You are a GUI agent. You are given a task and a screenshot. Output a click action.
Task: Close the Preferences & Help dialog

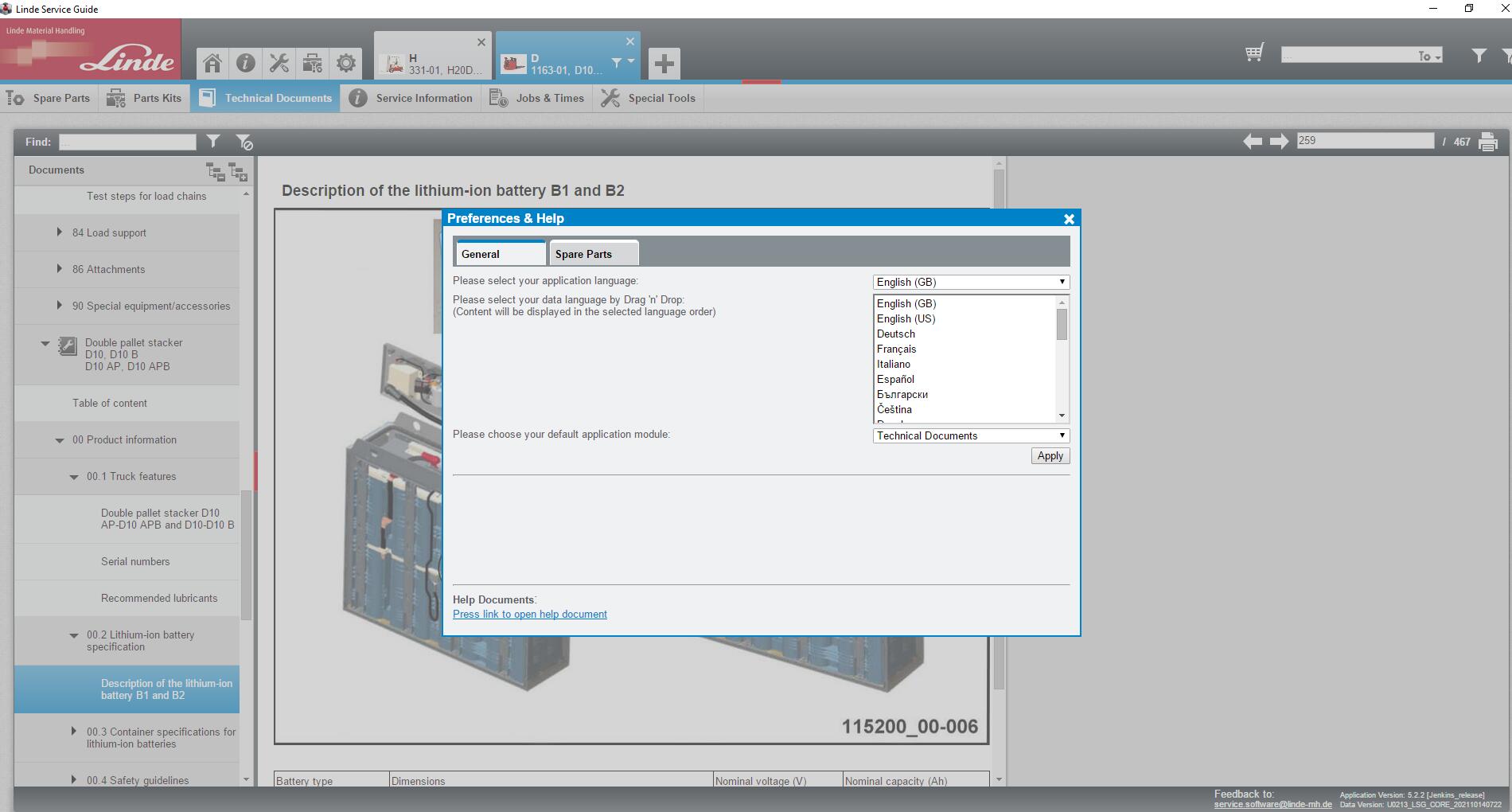[1069, 219]
